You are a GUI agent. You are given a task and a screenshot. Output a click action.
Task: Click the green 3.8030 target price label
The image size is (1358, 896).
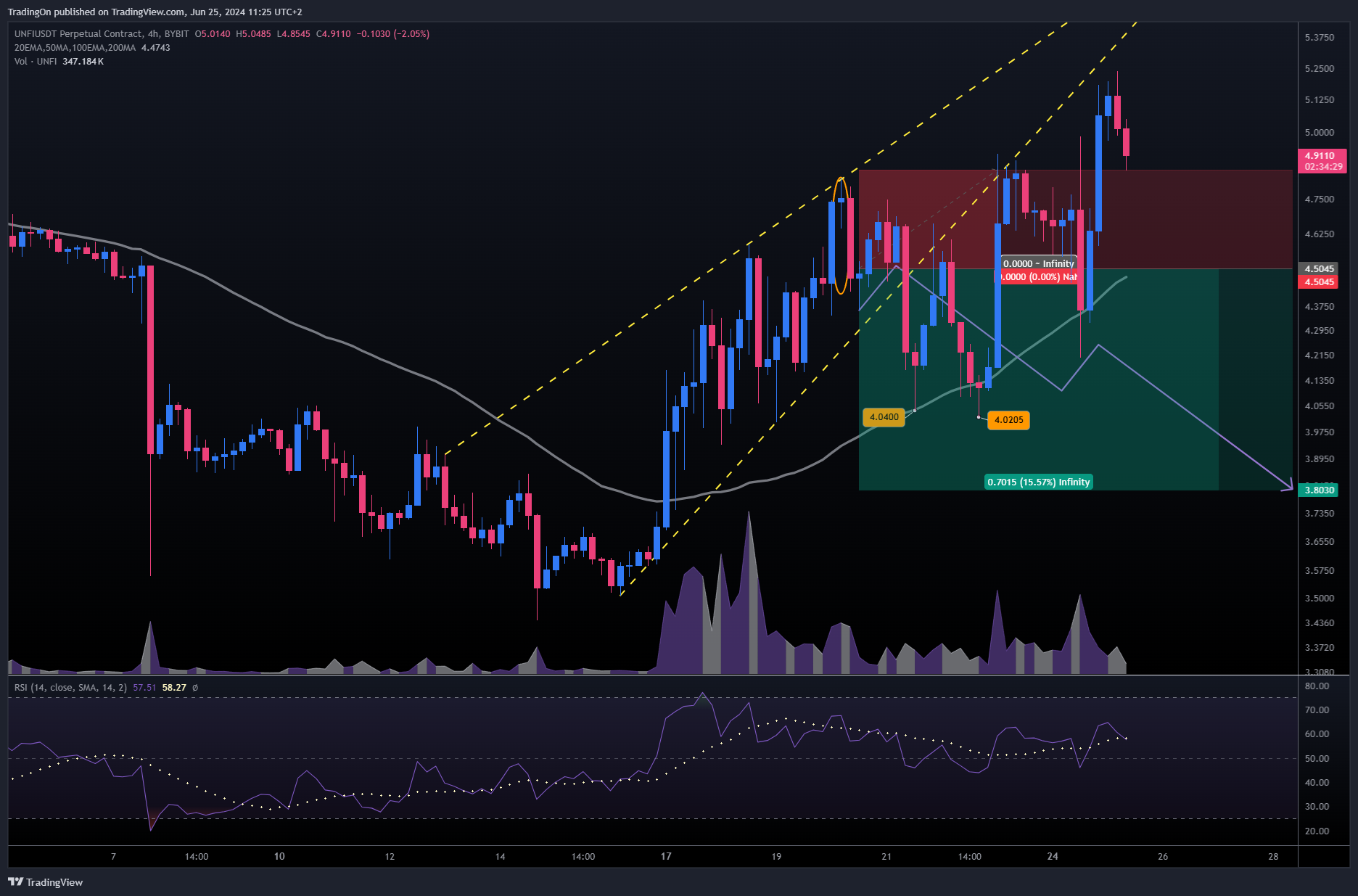[x=1320, y=490]
